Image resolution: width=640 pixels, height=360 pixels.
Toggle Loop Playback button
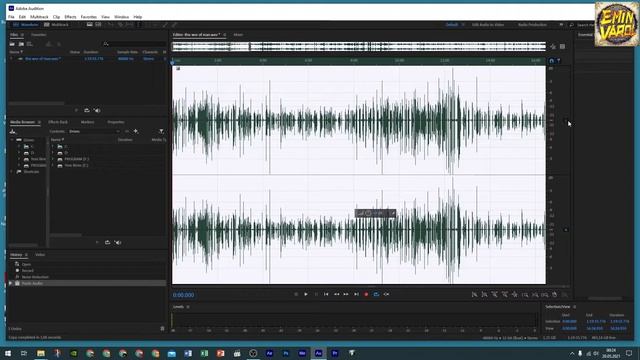pos(376,294)
